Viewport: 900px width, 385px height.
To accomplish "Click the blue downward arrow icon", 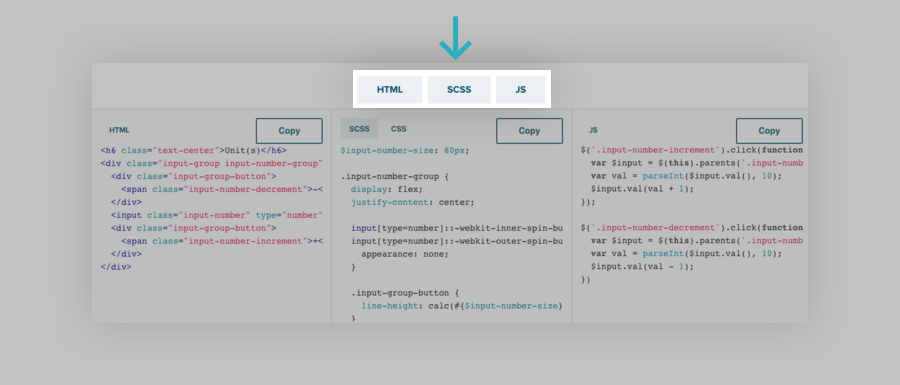I will coord(455,38).
